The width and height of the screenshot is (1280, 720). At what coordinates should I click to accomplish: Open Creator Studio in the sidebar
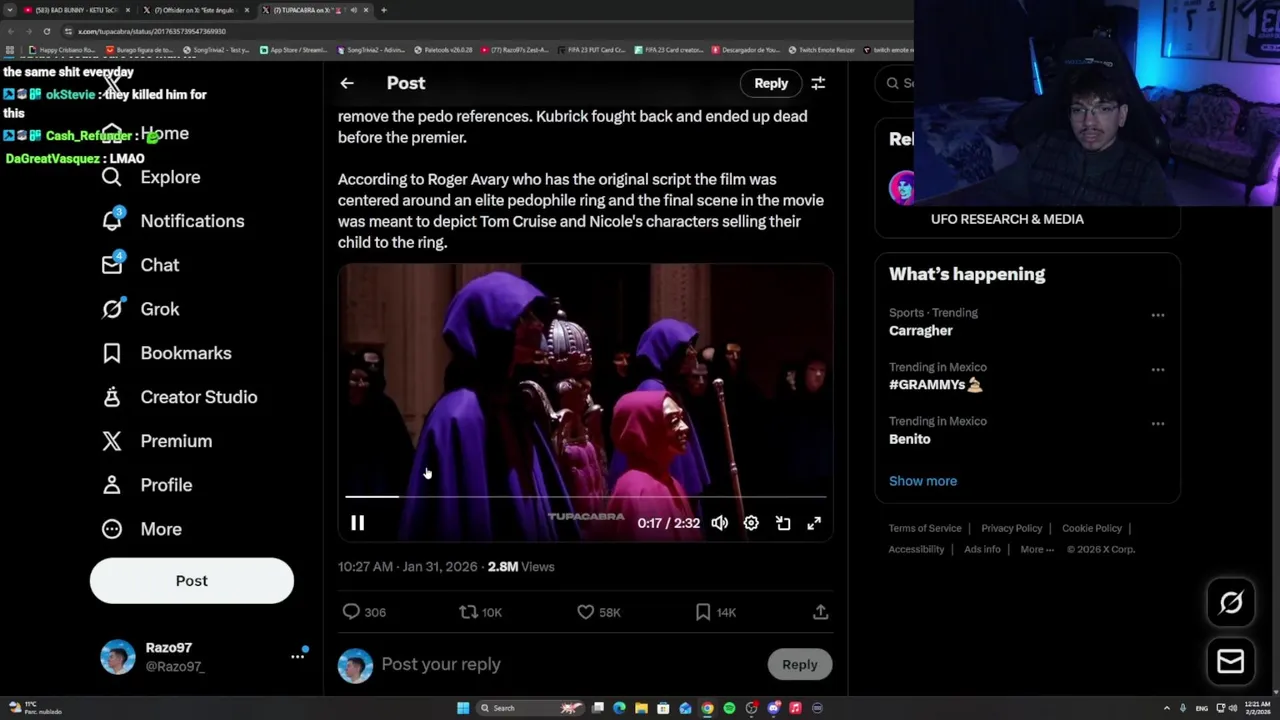tap(179, 397)
